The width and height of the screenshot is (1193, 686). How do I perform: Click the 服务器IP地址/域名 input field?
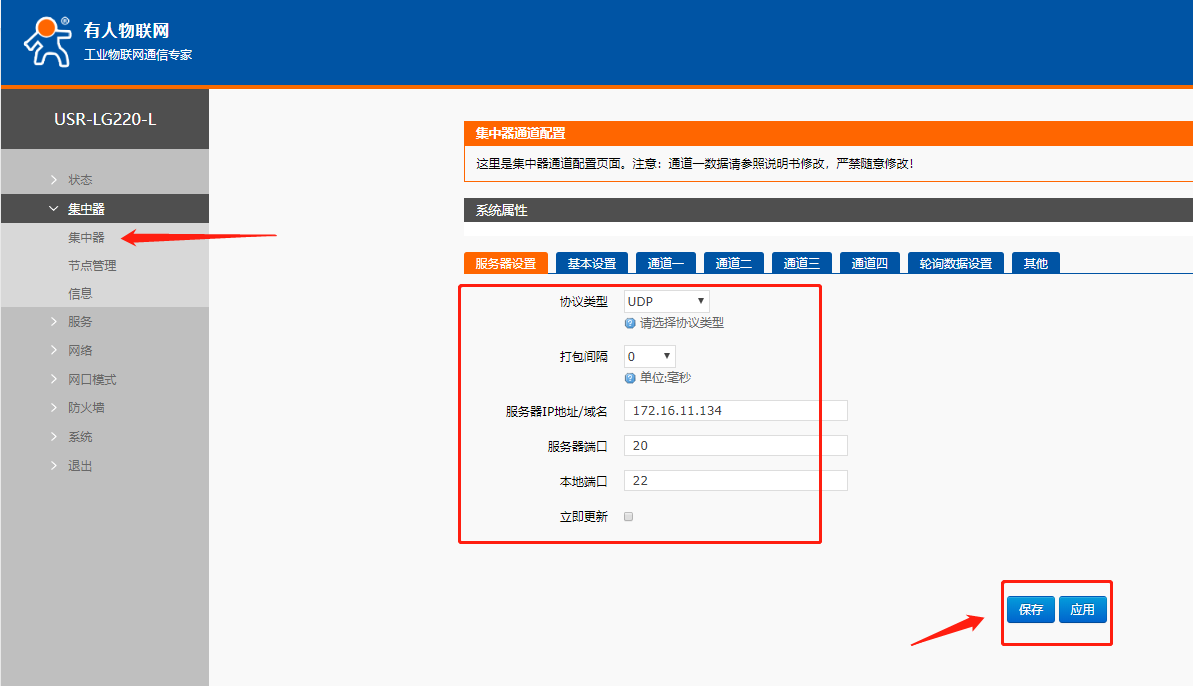[x=735, y=411]
